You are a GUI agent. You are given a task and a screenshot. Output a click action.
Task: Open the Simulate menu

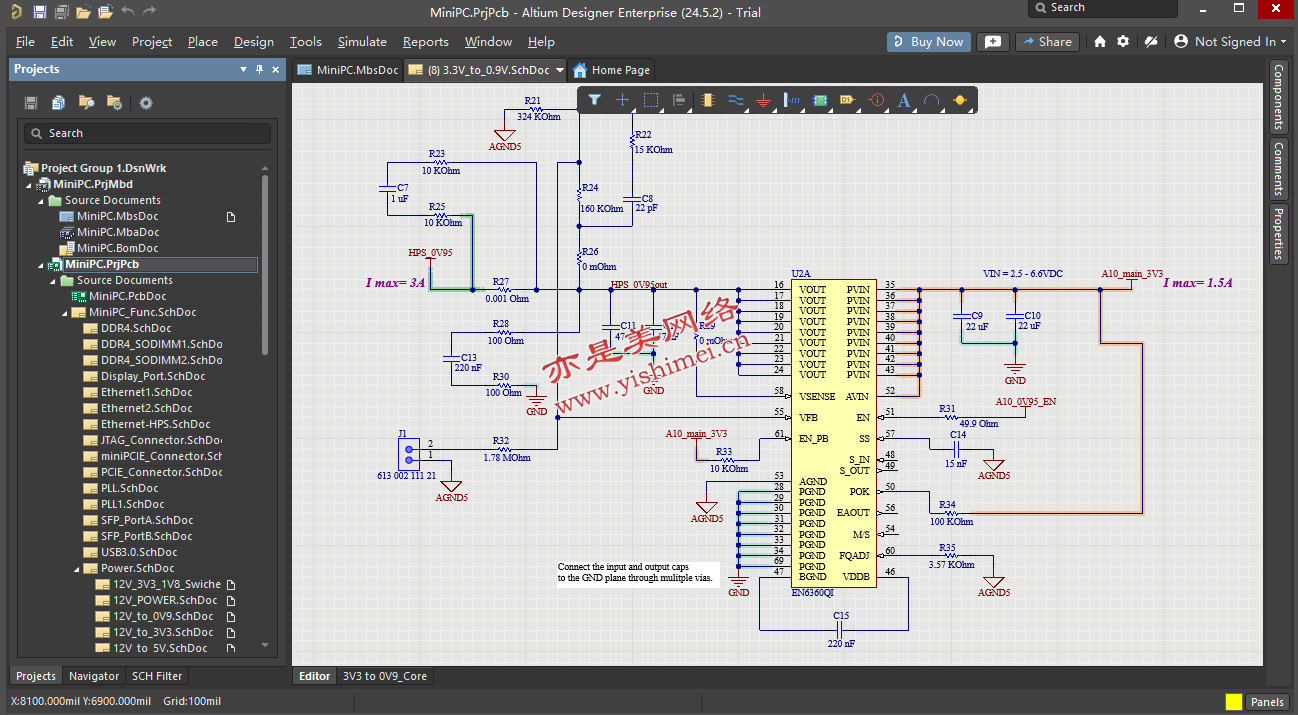click(x=362, y=42)
